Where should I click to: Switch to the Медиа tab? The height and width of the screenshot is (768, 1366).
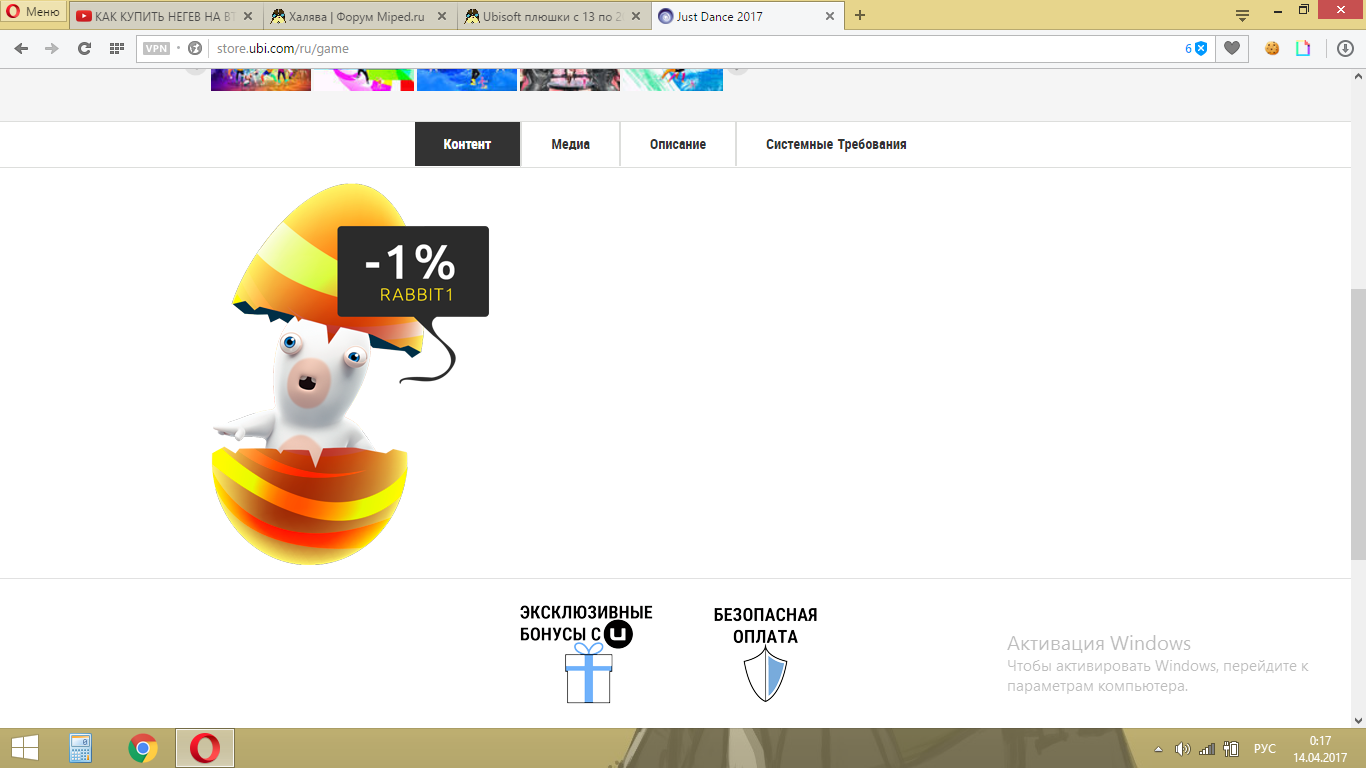tap(571, 144)
